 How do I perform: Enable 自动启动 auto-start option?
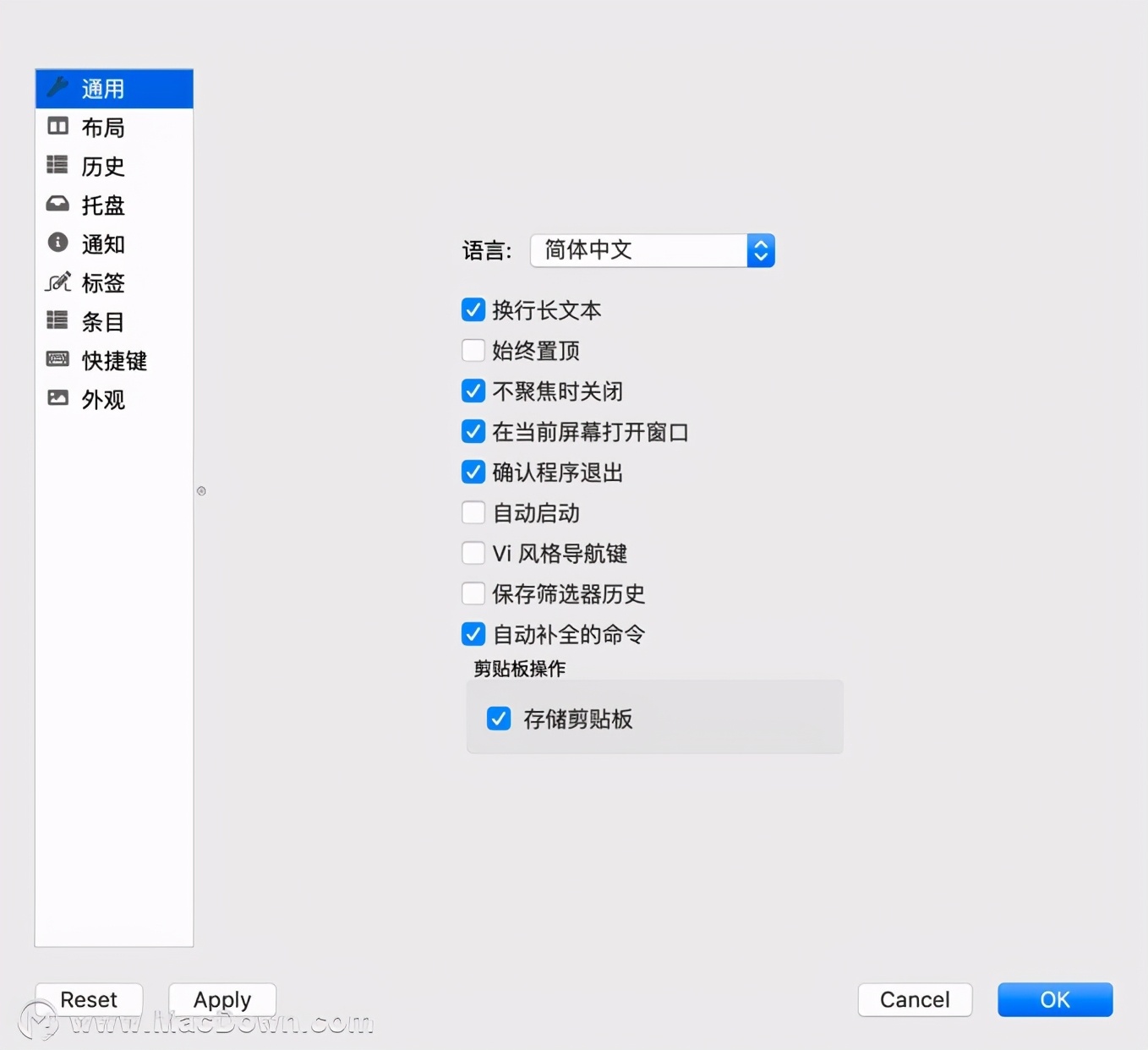pos(473,512)
